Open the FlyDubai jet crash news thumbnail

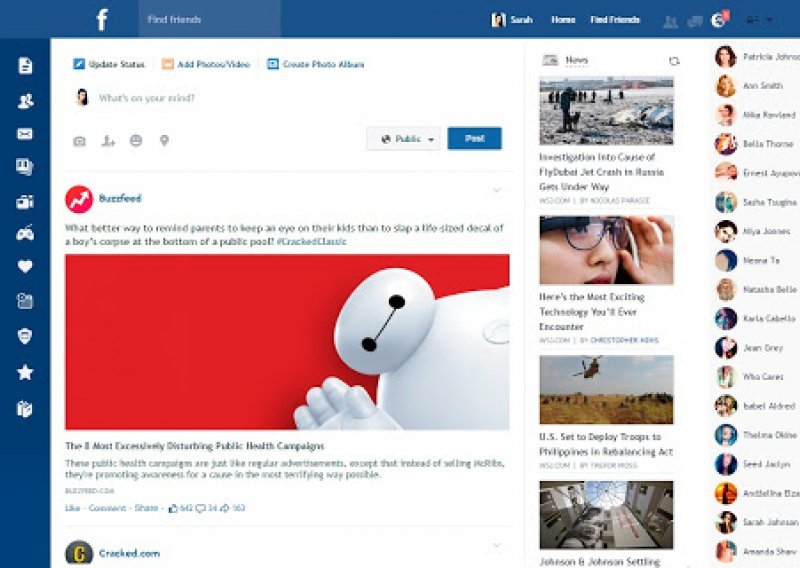pyautogui.click(x=606, y=111)
